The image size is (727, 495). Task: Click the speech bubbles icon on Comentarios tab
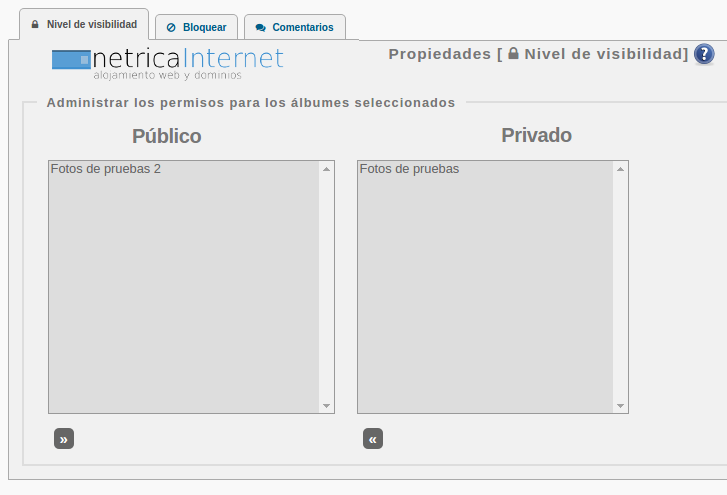click(x=261, y=27)
